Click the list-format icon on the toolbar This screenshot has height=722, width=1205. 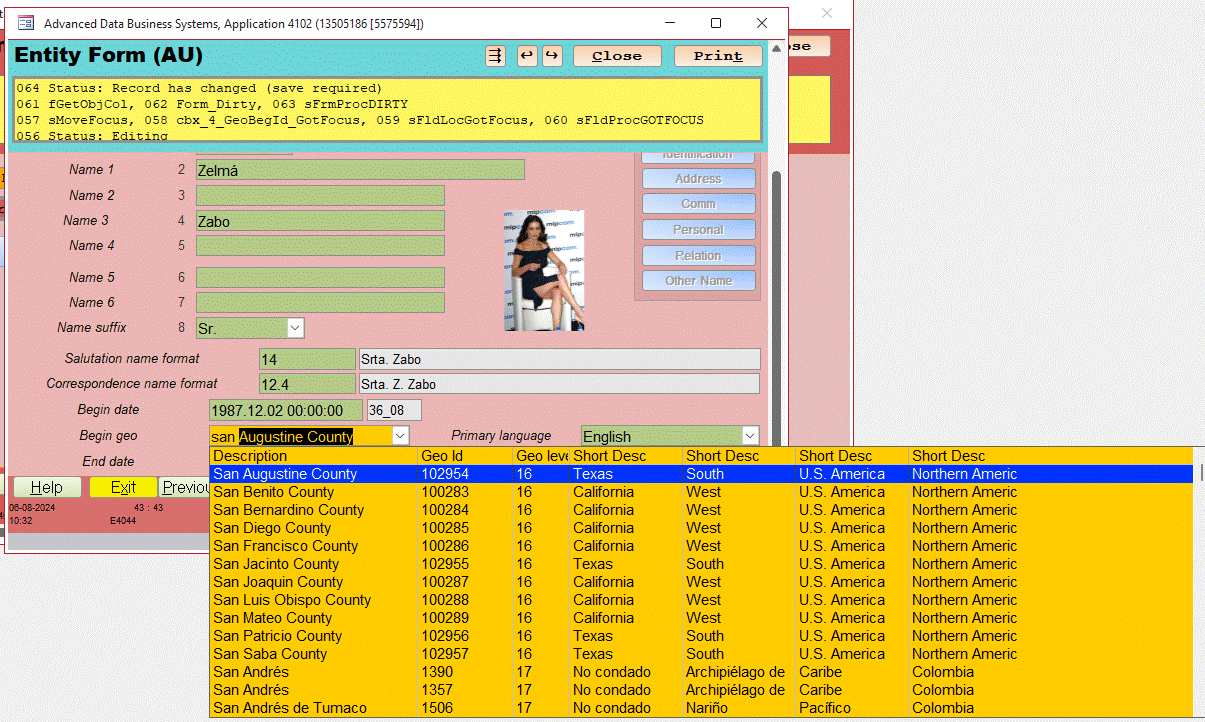(494, 56)
